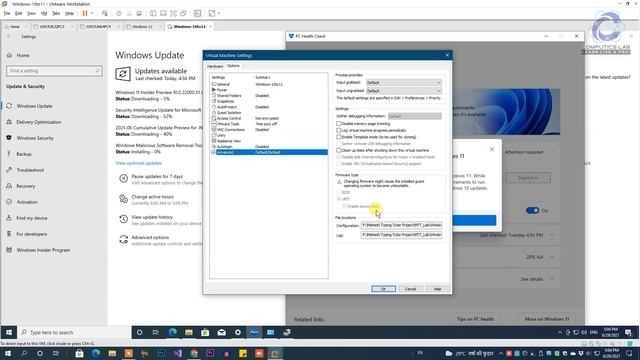Open Microsoft Edge in the guest taskbar
Image resolution: width=640 pixels, height=360 pixels.
(x=173, y=332)
